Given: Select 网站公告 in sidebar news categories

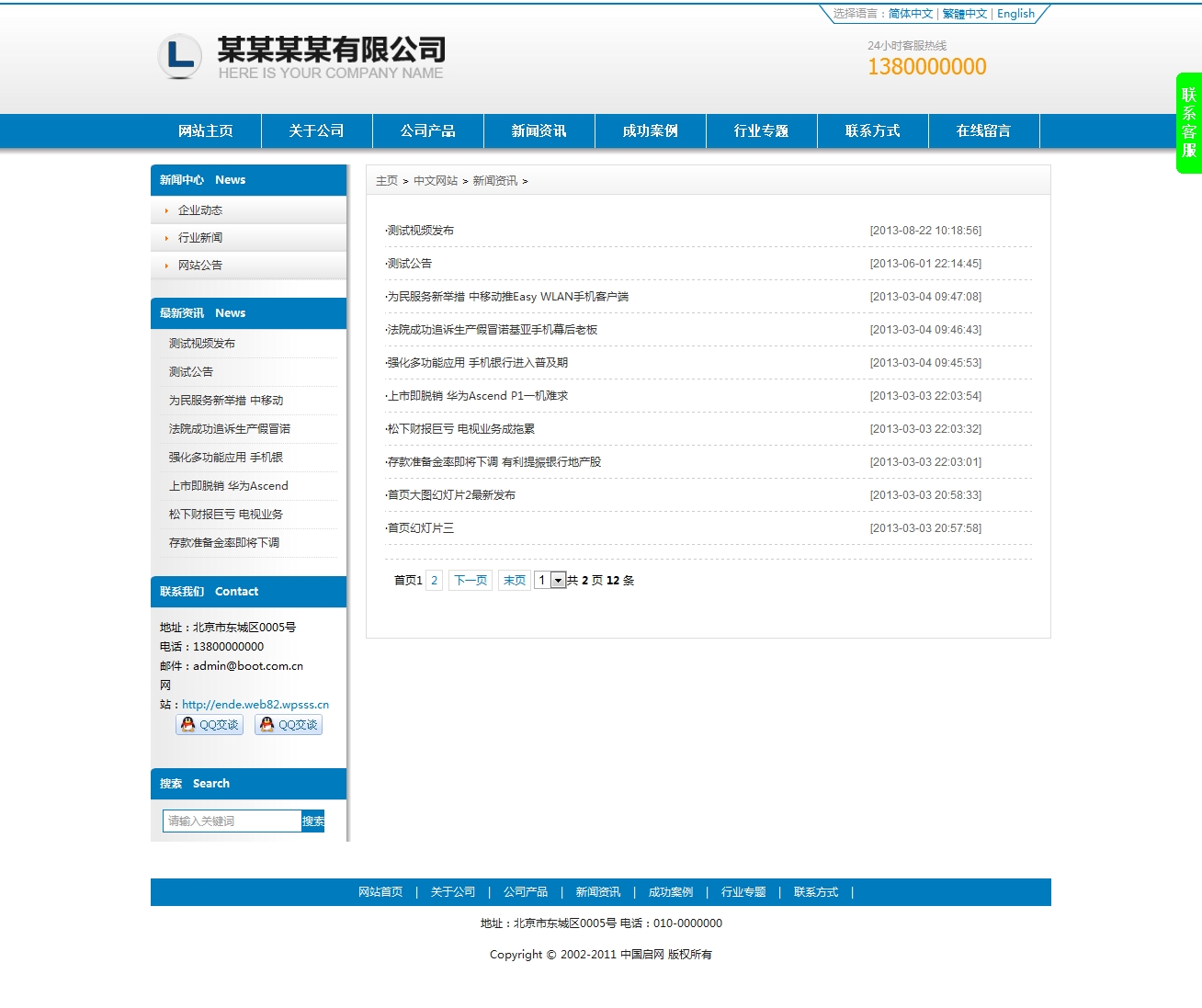Looking at the screenshot, I should 200,266.
